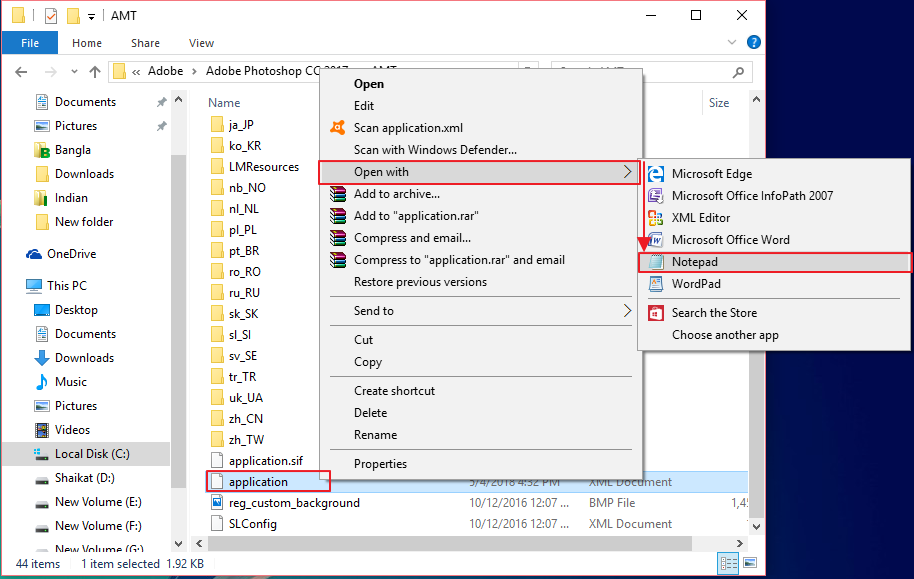Select Local Disk (C:) in navigation pane

[x=91, y=454]
